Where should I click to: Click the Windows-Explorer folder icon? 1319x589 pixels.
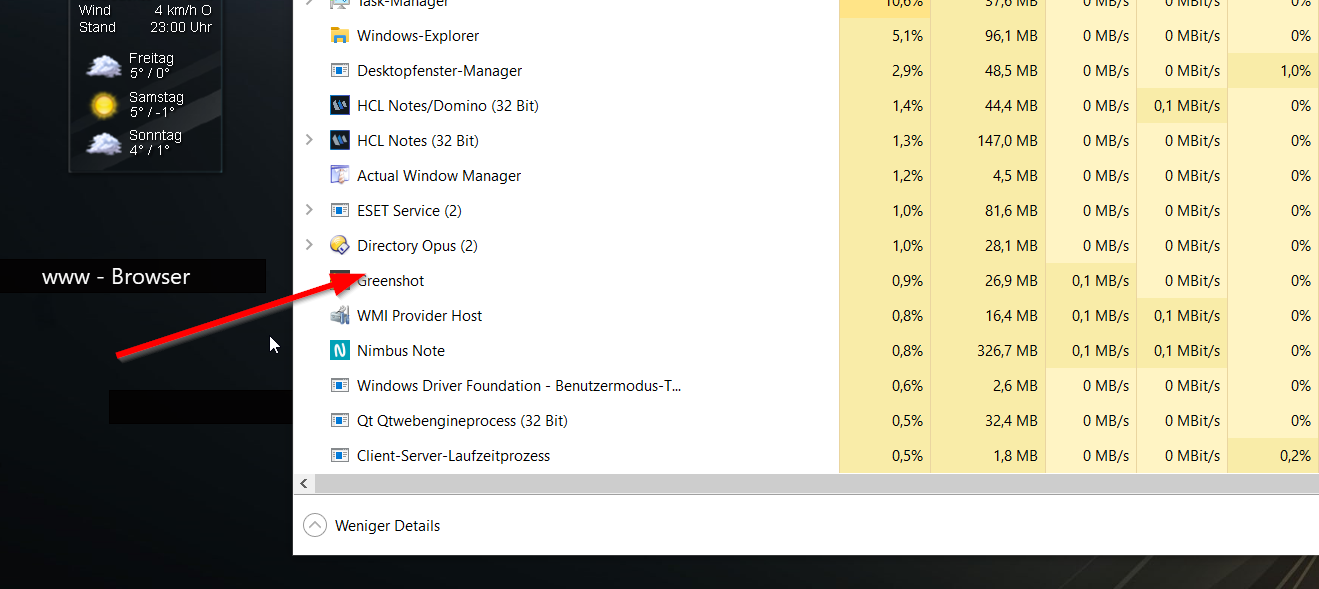(x=340, y=35)
